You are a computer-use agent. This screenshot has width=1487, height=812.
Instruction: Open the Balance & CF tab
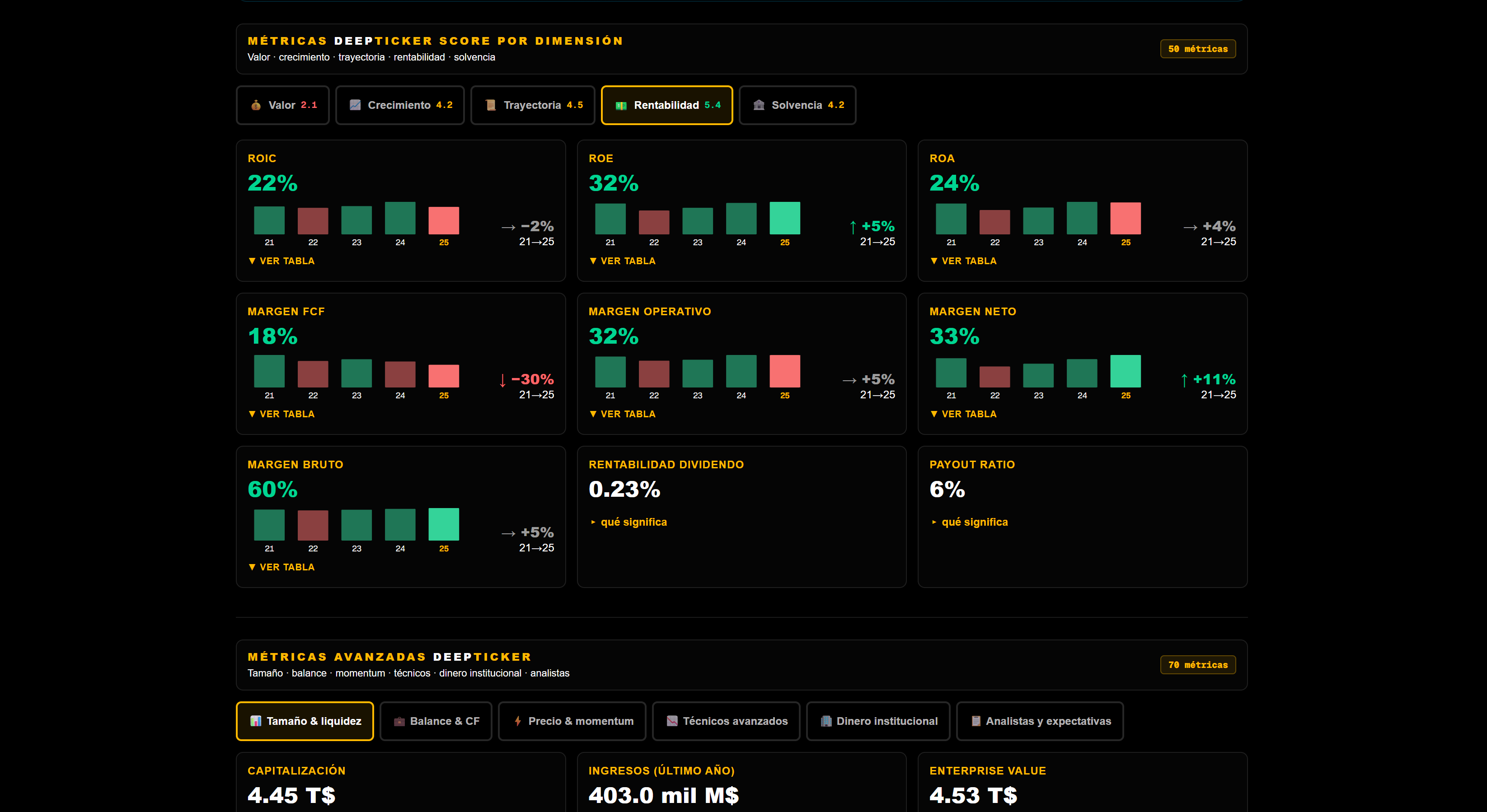point(436,721)
